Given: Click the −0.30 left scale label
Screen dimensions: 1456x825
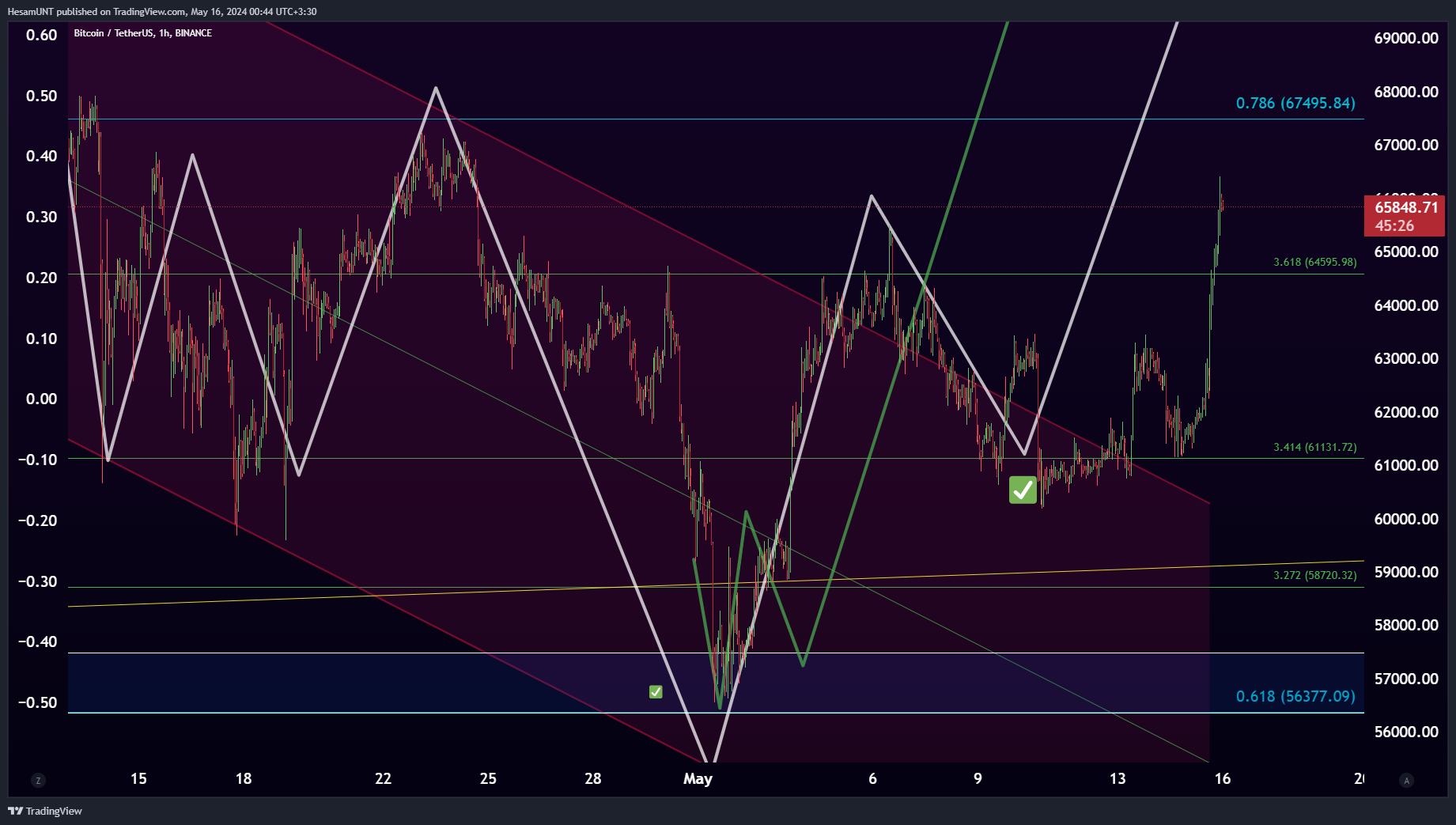Looking at the screenshot, I should point(38,581).
